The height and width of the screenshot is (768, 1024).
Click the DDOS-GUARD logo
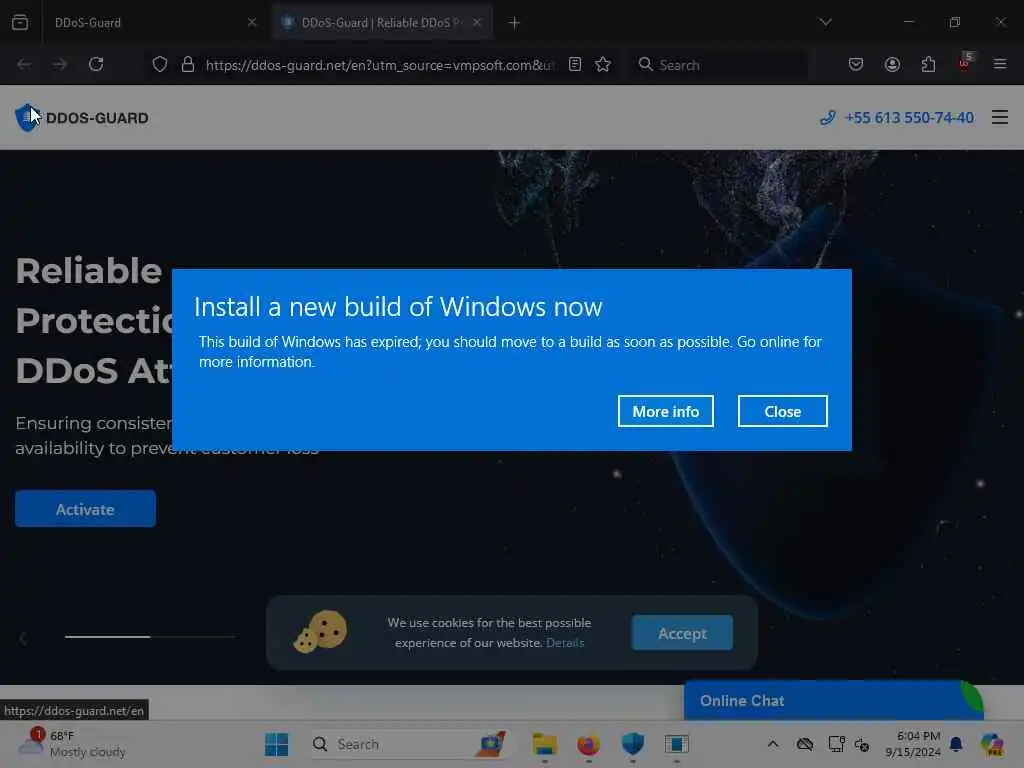(x=82, y=118)
